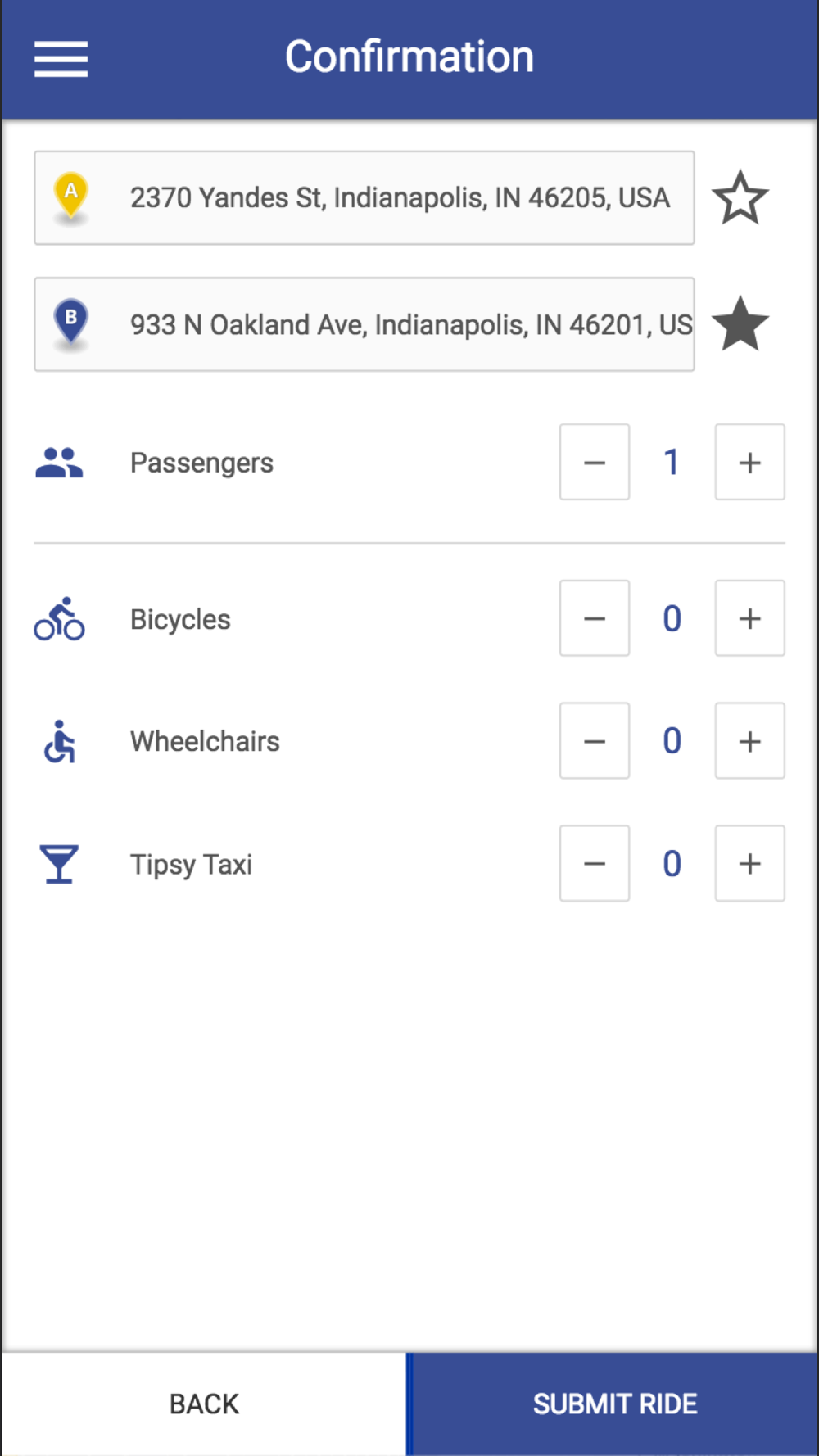Increase the Tipsy Taxi count
The image size is (819, 1456).
750,863
